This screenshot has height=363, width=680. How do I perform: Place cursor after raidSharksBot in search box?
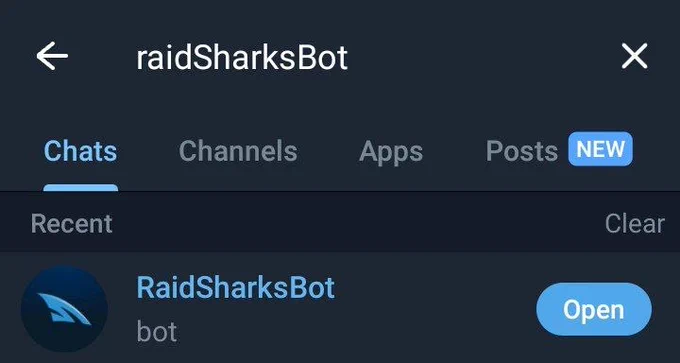[349, 56]
